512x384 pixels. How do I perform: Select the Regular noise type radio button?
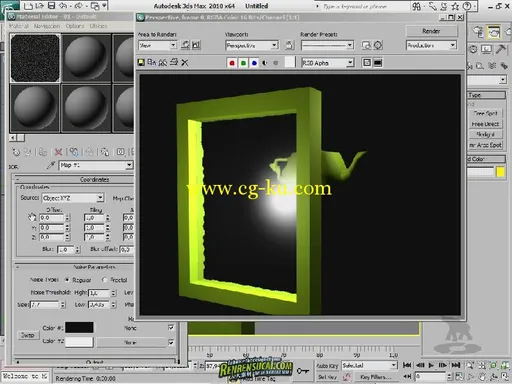coord(67,280)
